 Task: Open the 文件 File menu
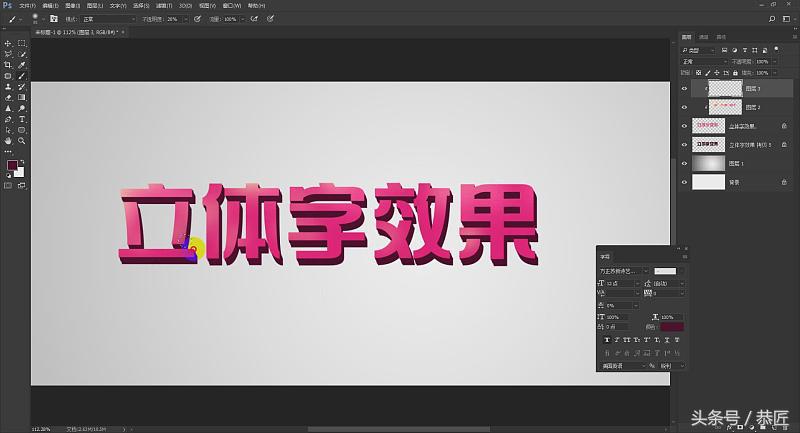(28, 6)
